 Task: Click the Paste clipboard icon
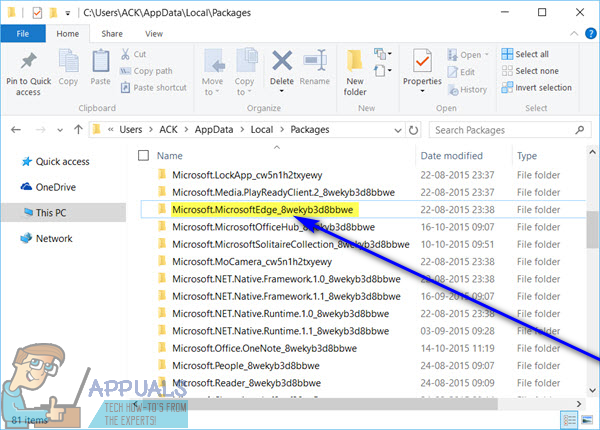click(101, 61)
